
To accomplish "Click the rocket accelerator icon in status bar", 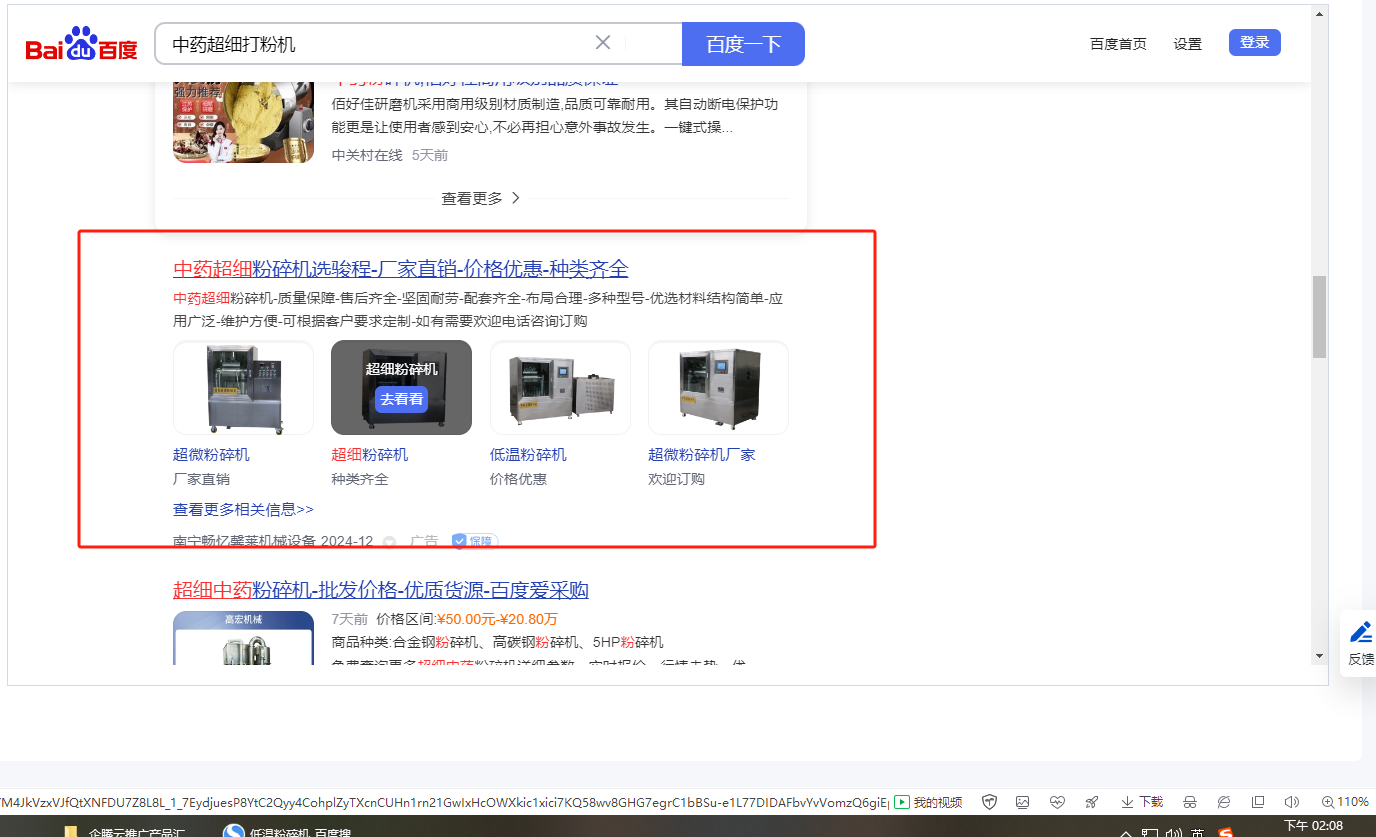I will (1091, 802).
